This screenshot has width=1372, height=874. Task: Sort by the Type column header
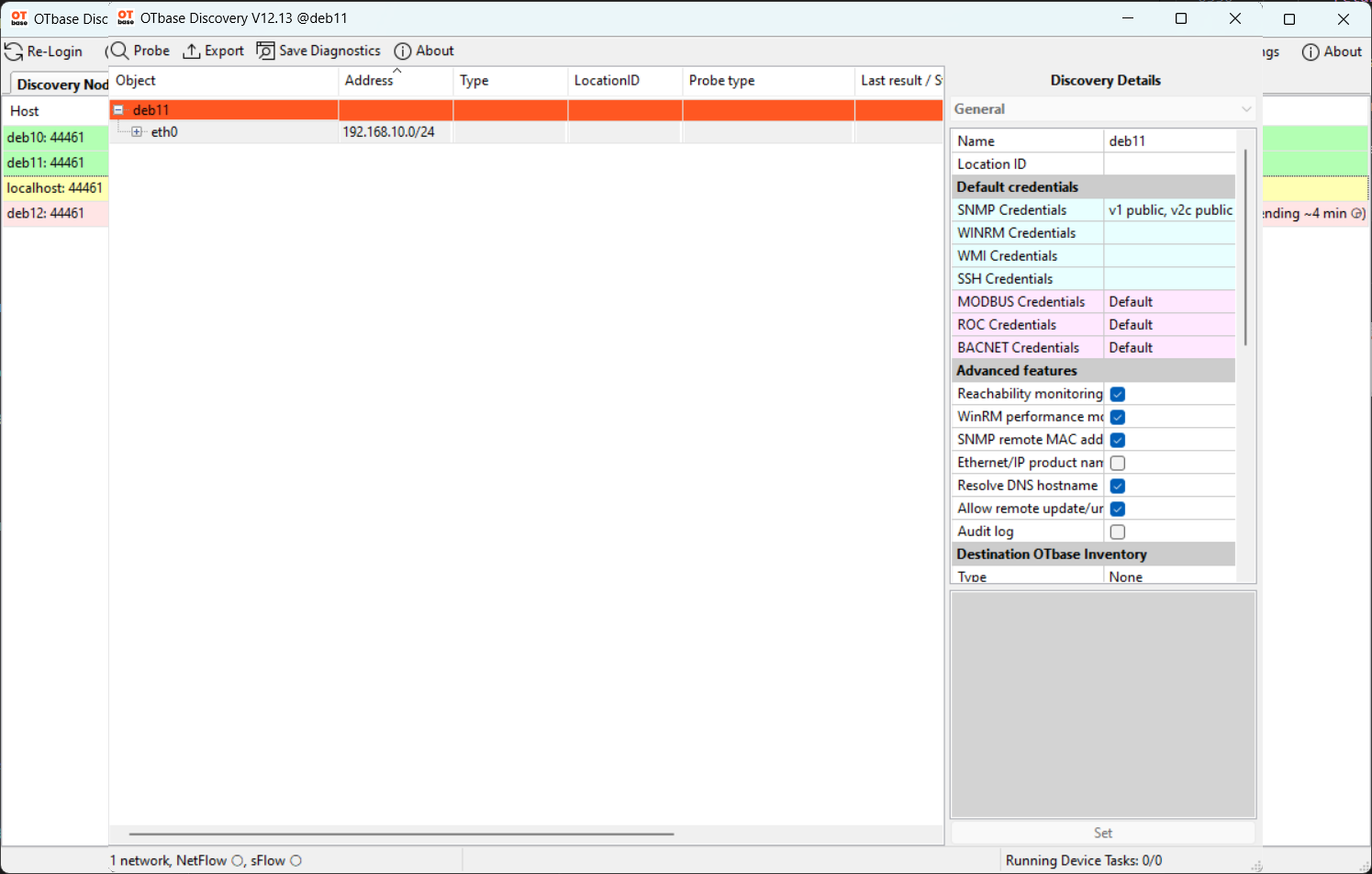pos(510,81)
